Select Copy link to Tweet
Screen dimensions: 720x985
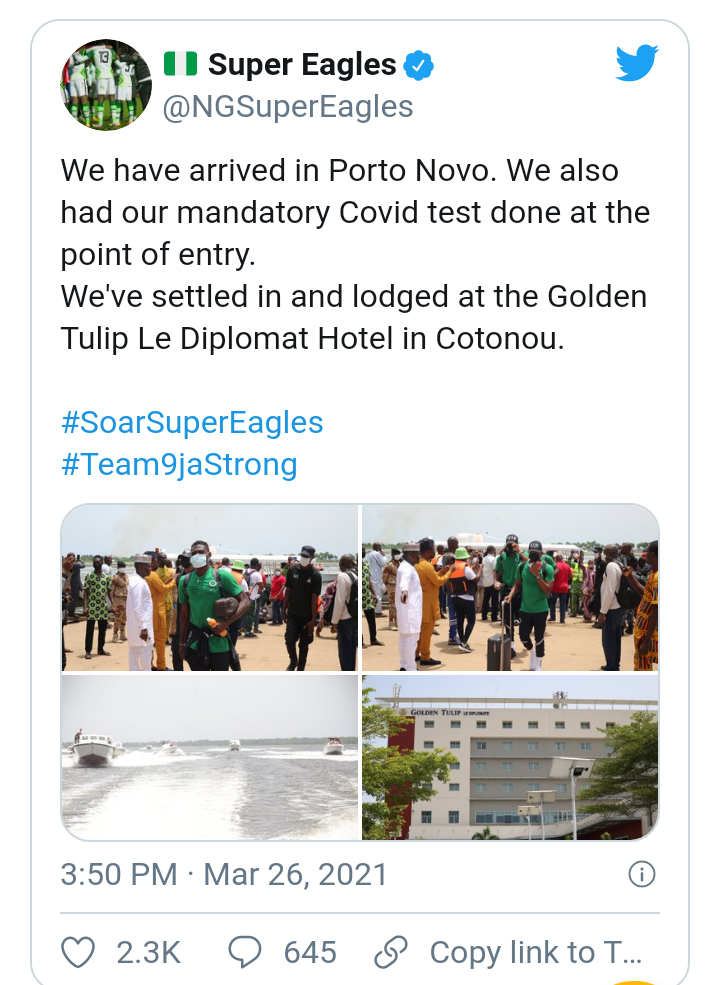tap(536, 952)
